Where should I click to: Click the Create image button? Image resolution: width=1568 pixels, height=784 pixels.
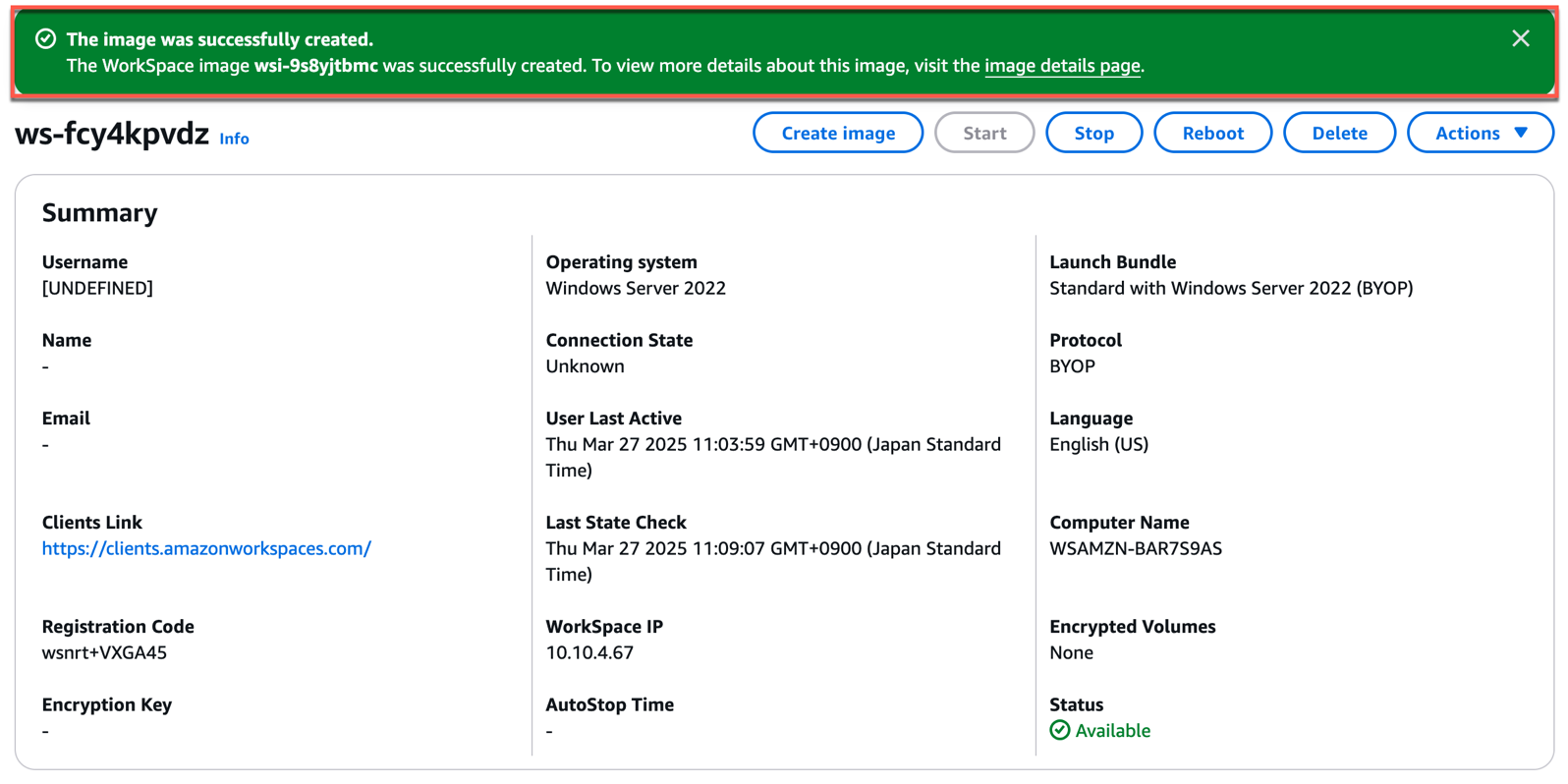pos(838,133)
